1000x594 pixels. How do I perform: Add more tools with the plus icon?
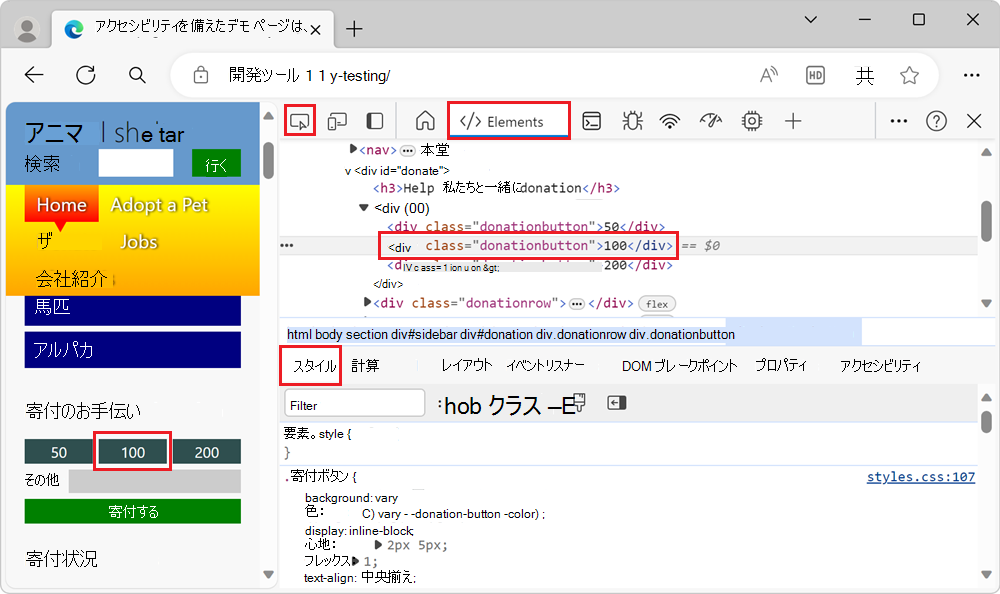click(793, 120)
